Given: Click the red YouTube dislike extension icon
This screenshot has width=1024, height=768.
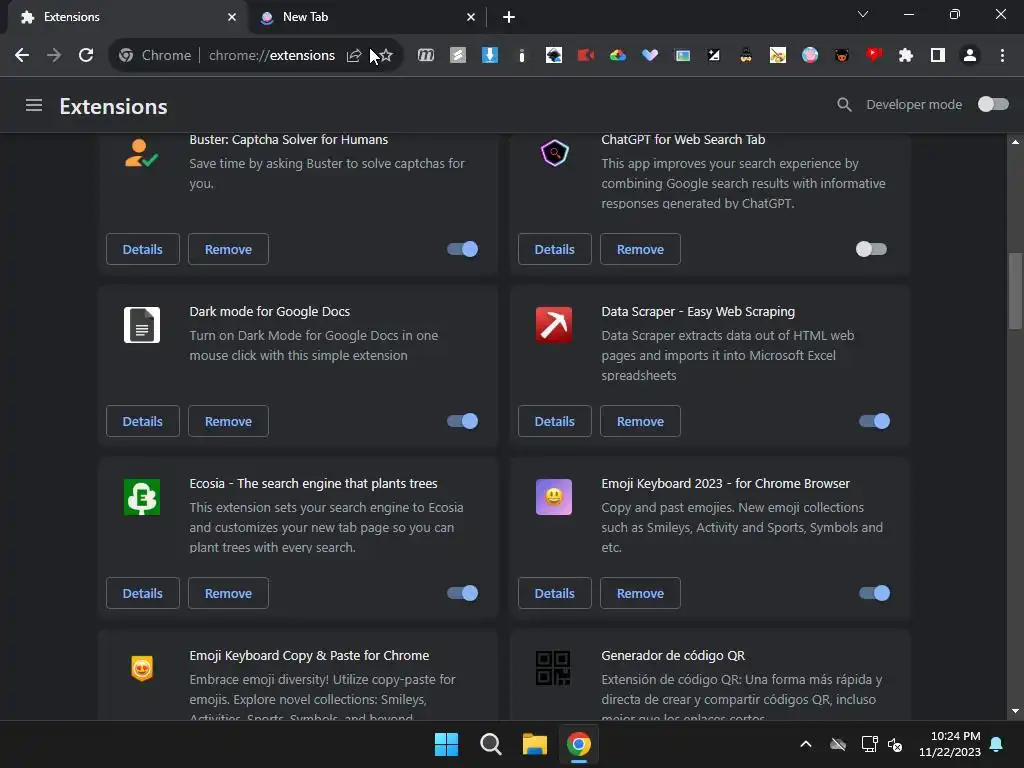Looking at the screenshot, I should (x=874, y=56).
